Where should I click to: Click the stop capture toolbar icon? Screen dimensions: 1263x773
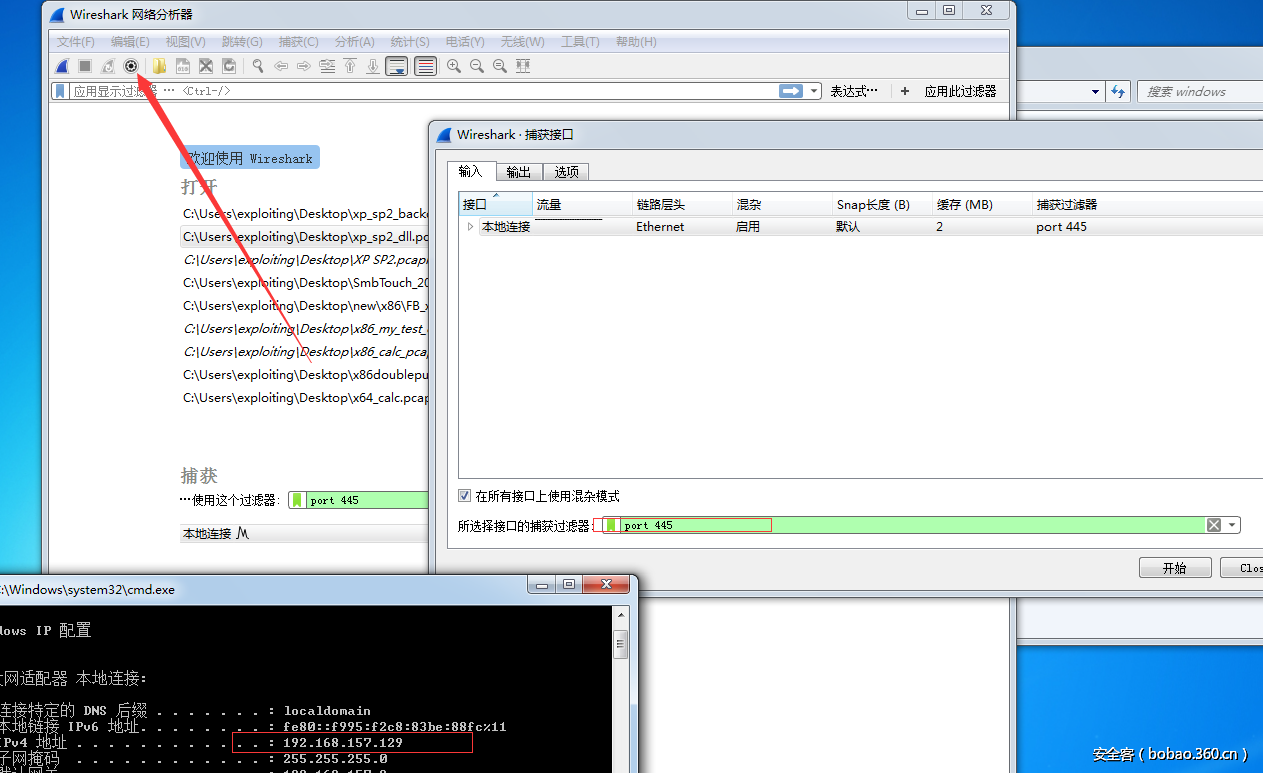[85, 66]
